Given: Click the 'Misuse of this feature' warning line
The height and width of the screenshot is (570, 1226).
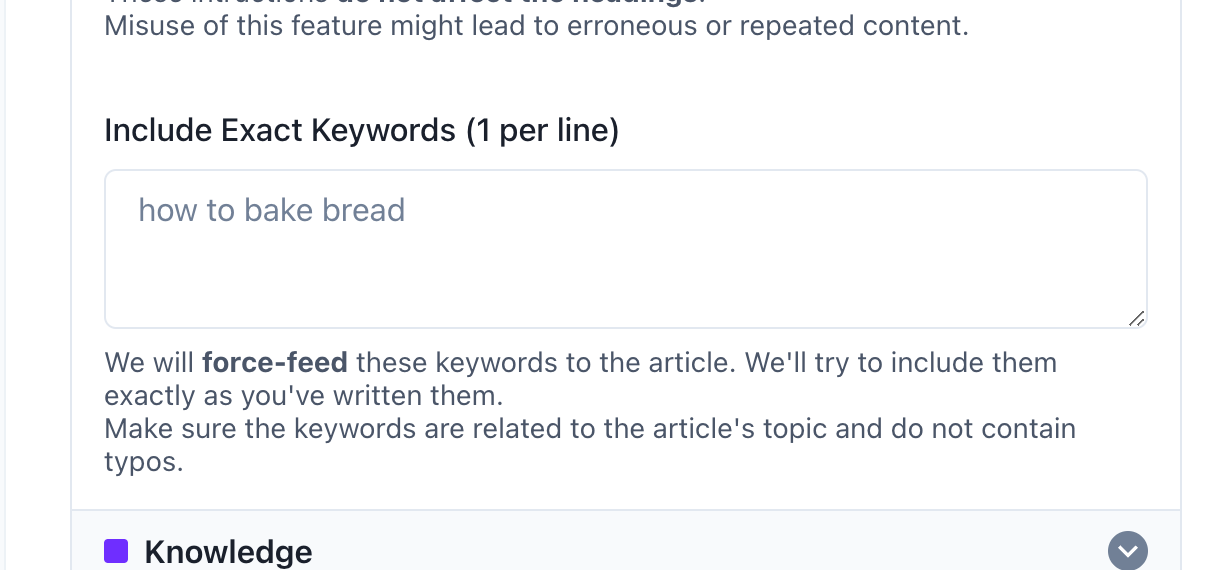Looking at the screenshot, I should tap(537, 26).
